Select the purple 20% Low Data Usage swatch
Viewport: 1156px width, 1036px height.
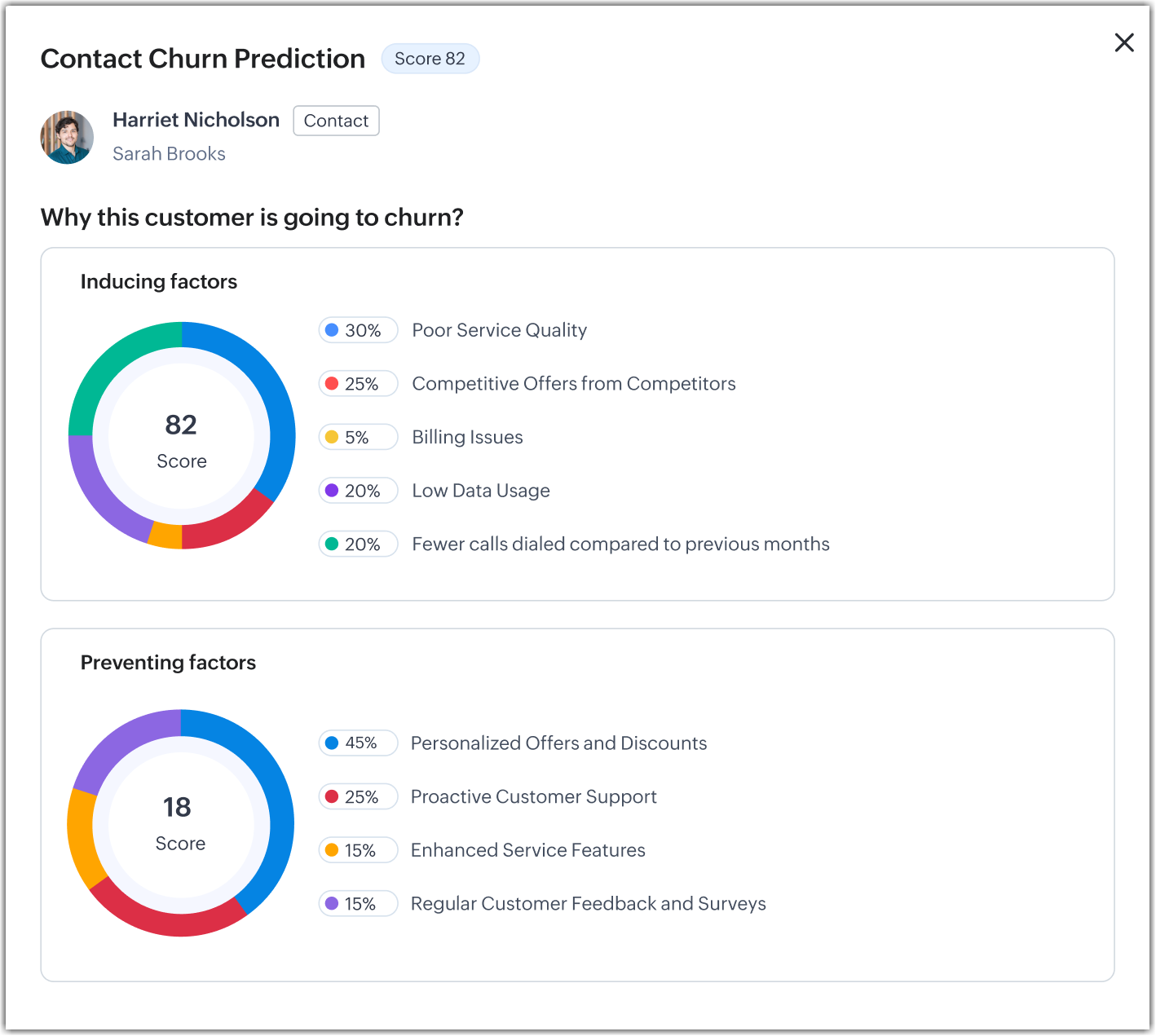point(332,491)
